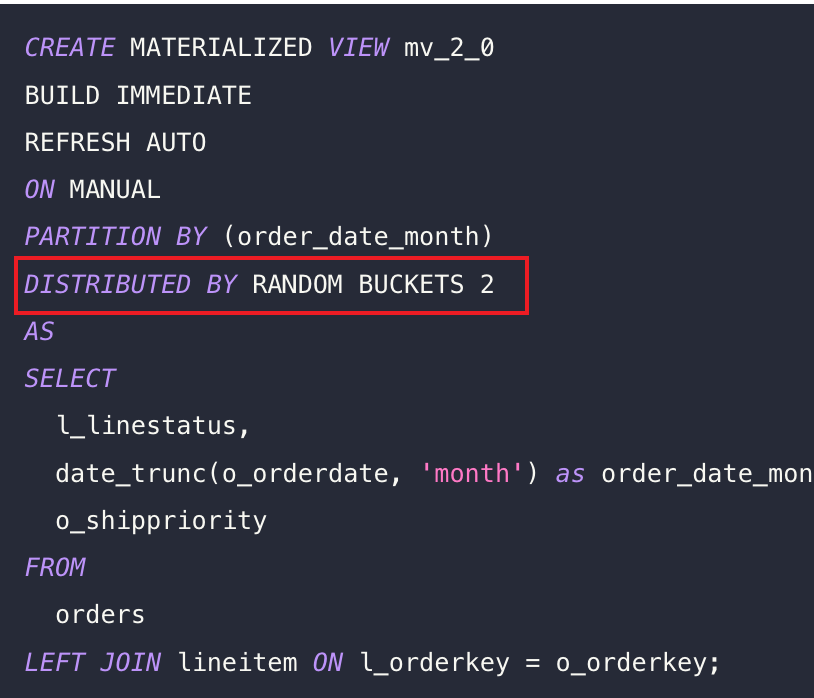The image size is (814, 698).
Task: Click the o_shippriority column
Action: tap(161, 520)
